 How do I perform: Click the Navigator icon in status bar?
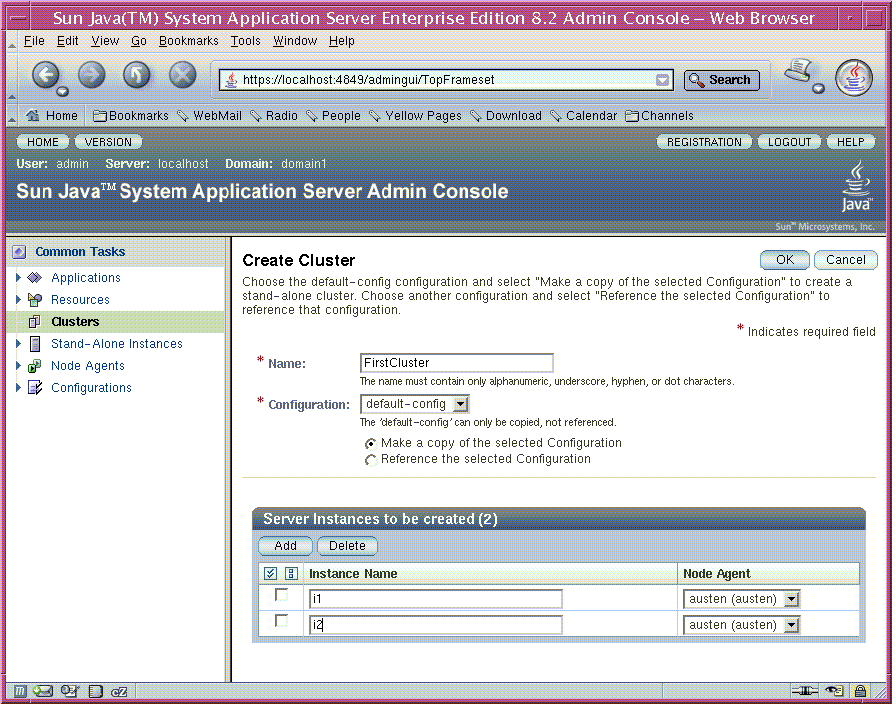tap(20, 691)
